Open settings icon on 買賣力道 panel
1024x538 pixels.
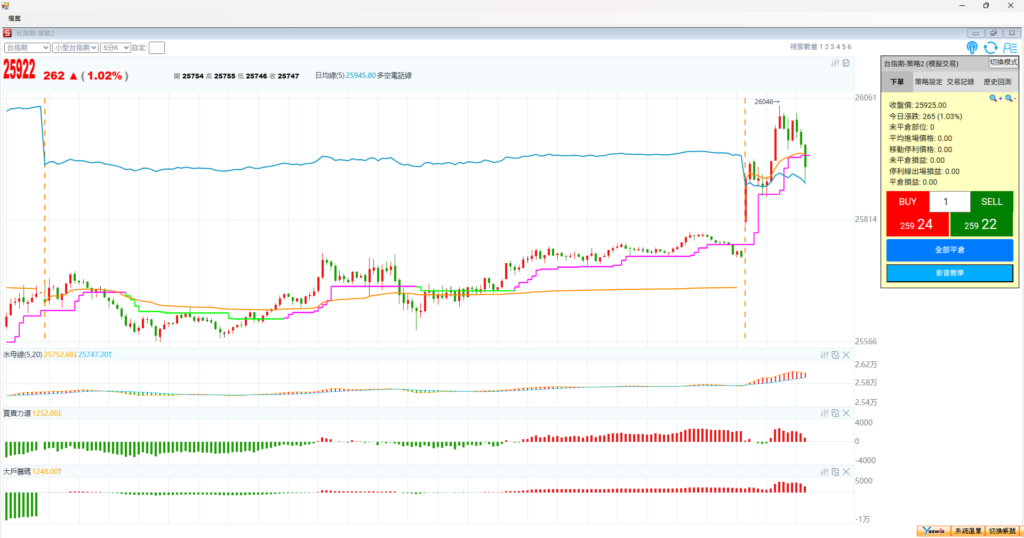click(824, 413)
